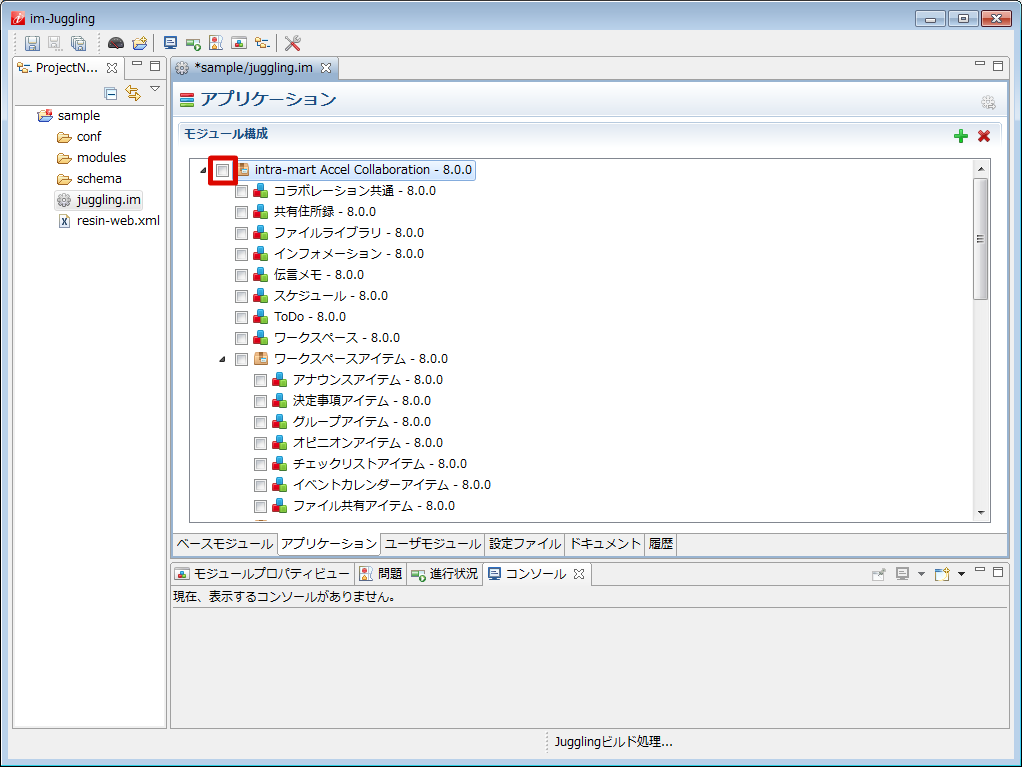Switch to the ベースモジュール tab
The image size is (1022, 767).
coord(225,544)
